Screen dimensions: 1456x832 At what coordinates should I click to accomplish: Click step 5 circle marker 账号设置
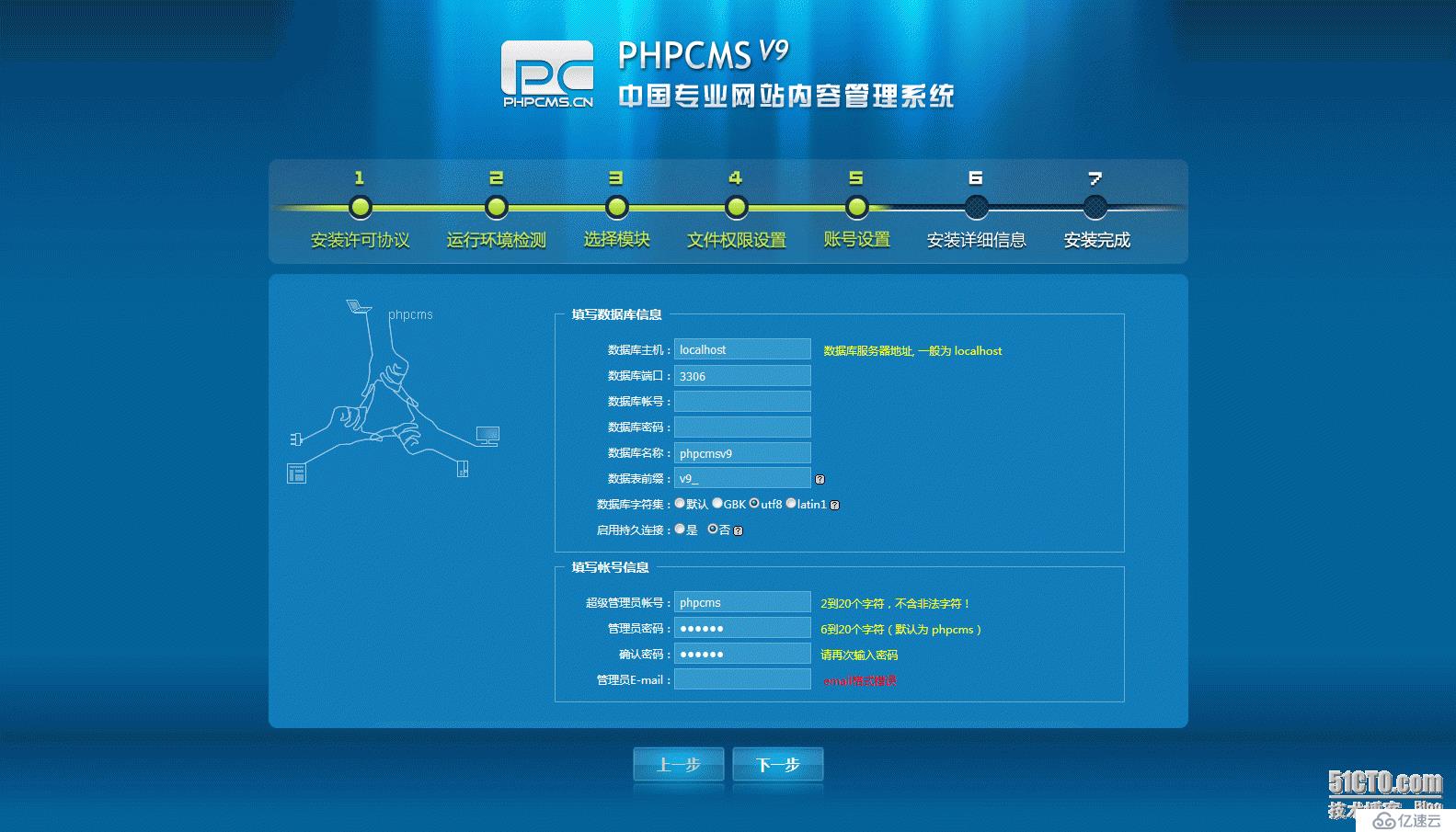click(x=857, y=208)
